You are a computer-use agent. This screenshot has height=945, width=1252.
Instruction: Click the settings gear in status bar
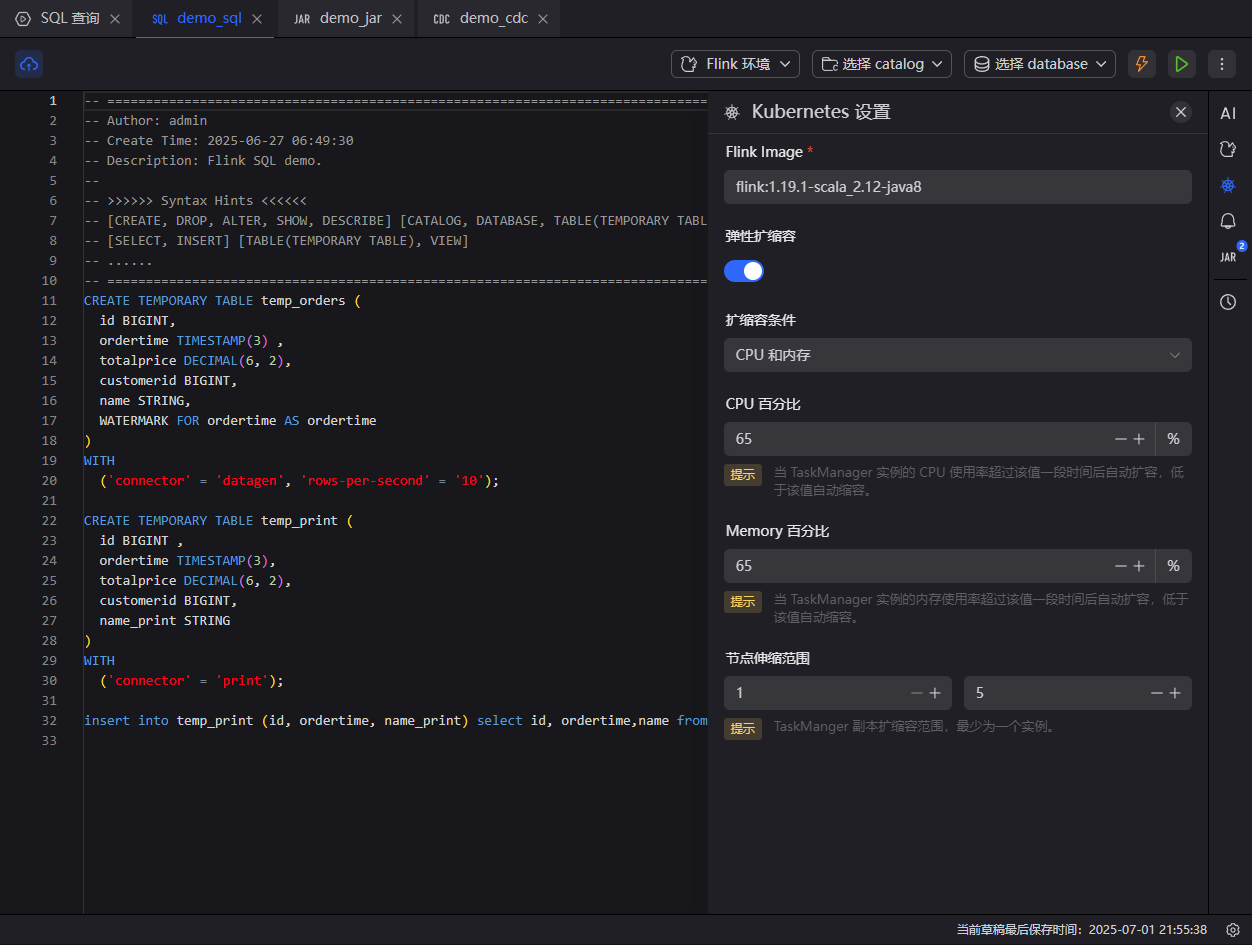pos(1233,930)
